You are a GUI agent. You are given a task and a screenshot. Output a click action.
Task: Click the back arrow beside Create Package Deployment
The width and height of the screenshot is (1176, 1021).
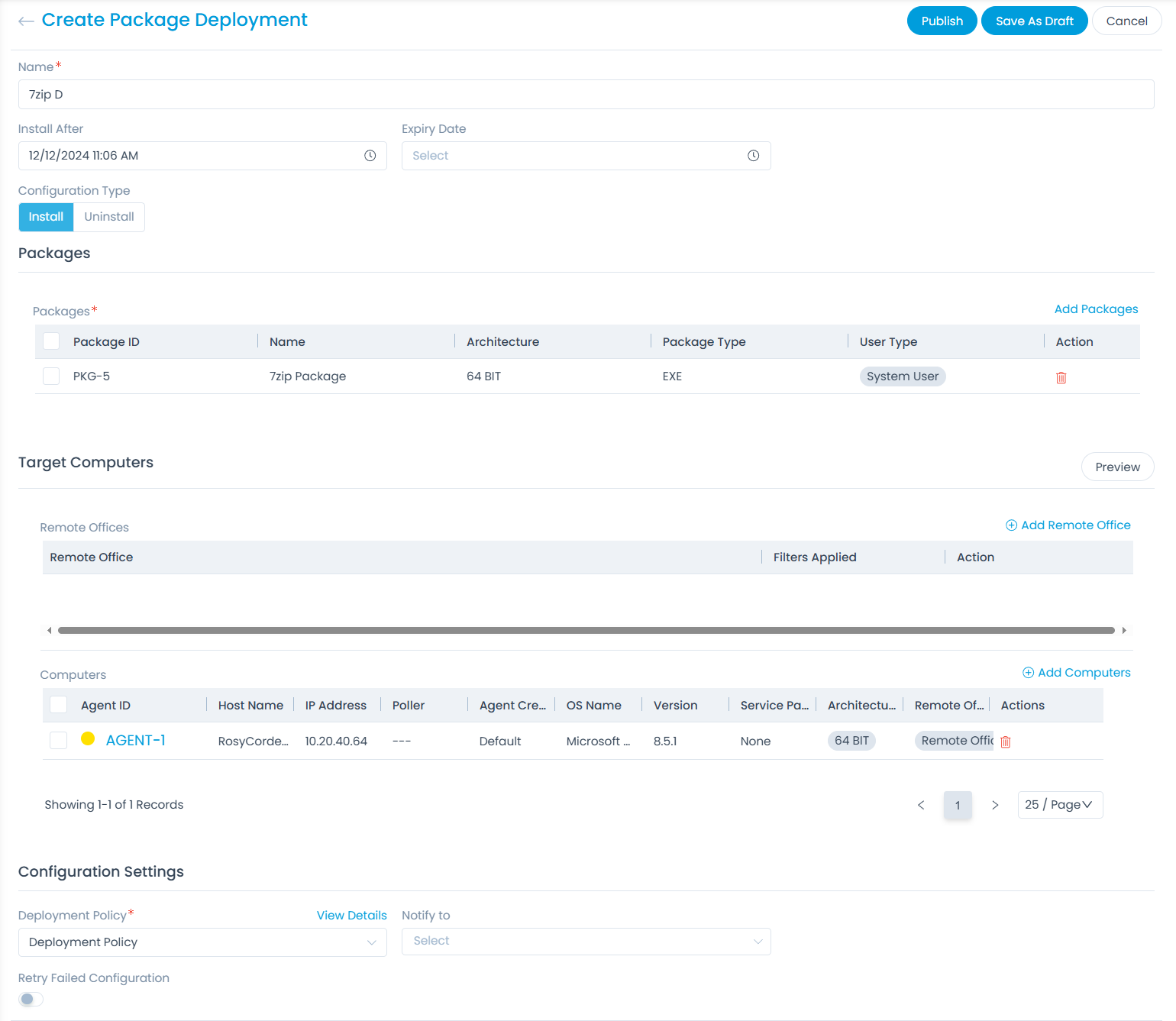click(26, 21)
